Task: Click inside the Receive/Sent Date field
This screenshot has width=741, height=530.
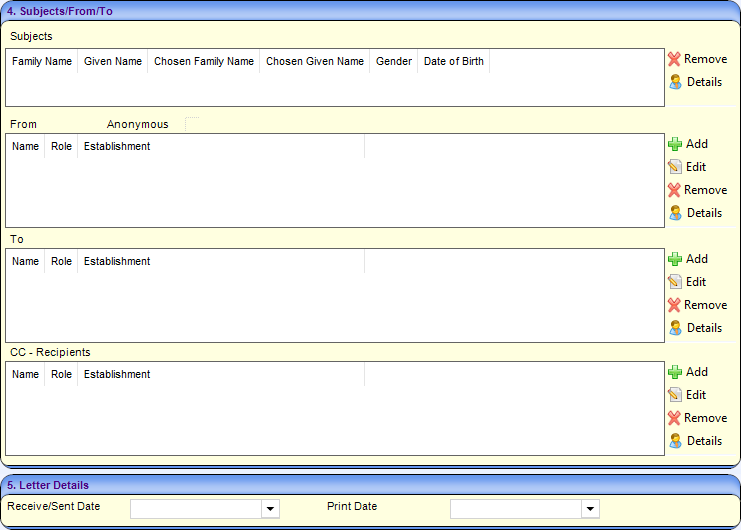Action: [195, 510]
